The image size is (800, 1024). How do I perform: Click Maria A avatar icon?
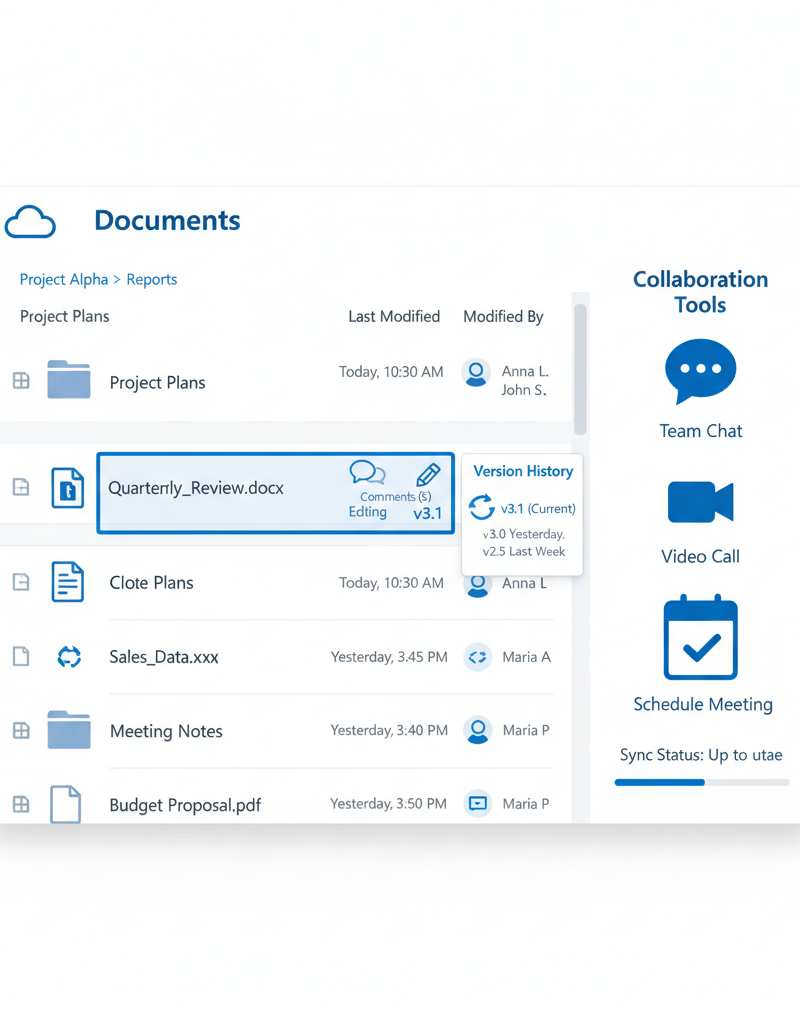pos(477,657)
